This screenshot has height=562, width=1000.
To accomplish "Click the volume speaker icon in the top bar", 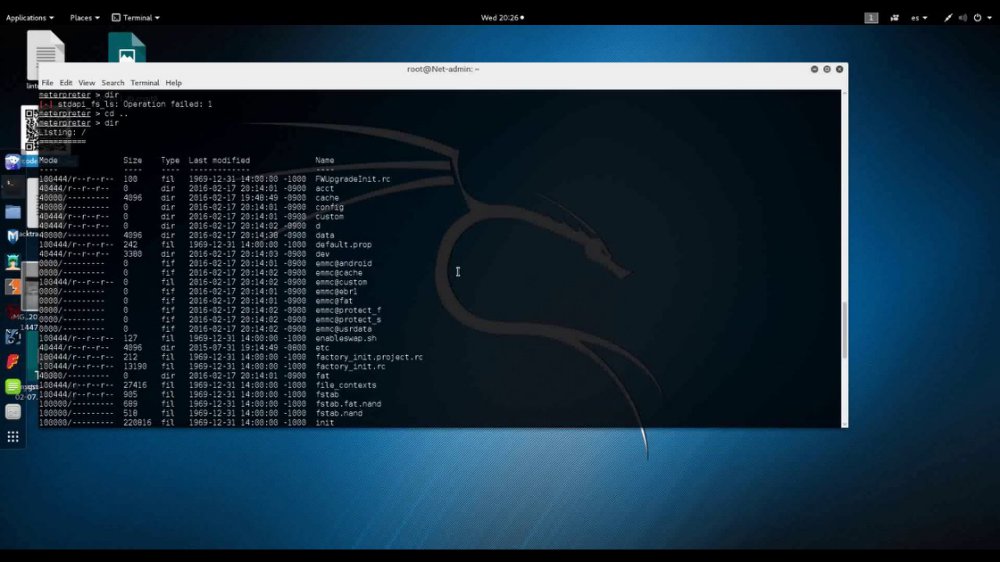I will tap(963, 18).
